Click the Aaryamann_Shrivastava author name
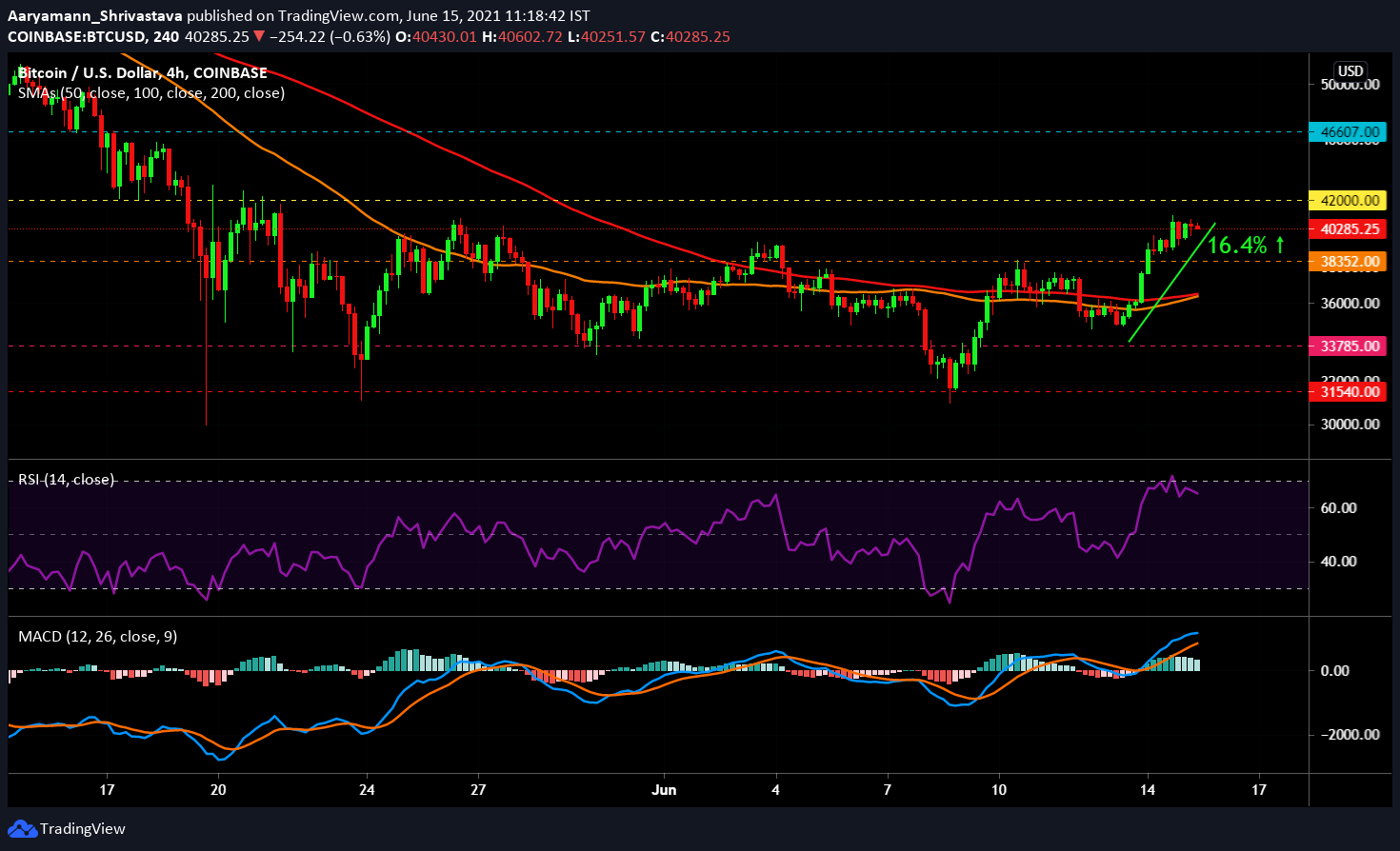The height and width of the screenshot is (851, 1400). [x=95, y=15]
